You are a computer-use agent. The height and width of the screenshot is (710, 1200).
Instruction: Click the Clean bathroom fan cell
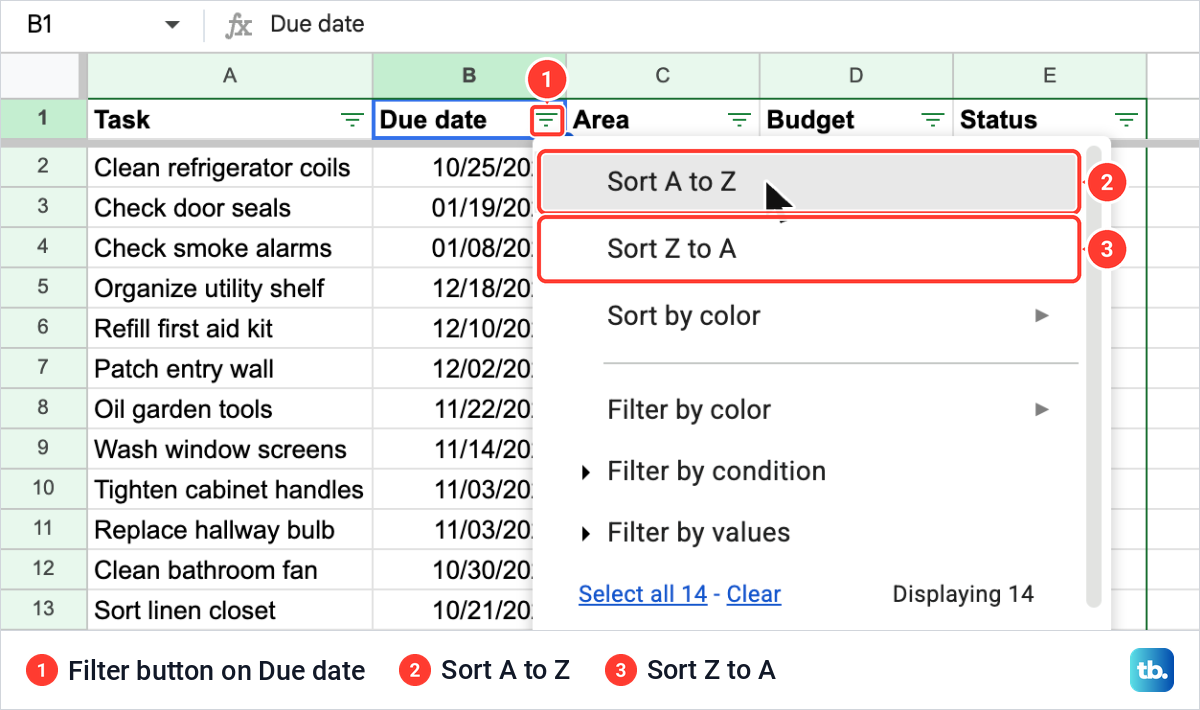(x=230, y=570)
